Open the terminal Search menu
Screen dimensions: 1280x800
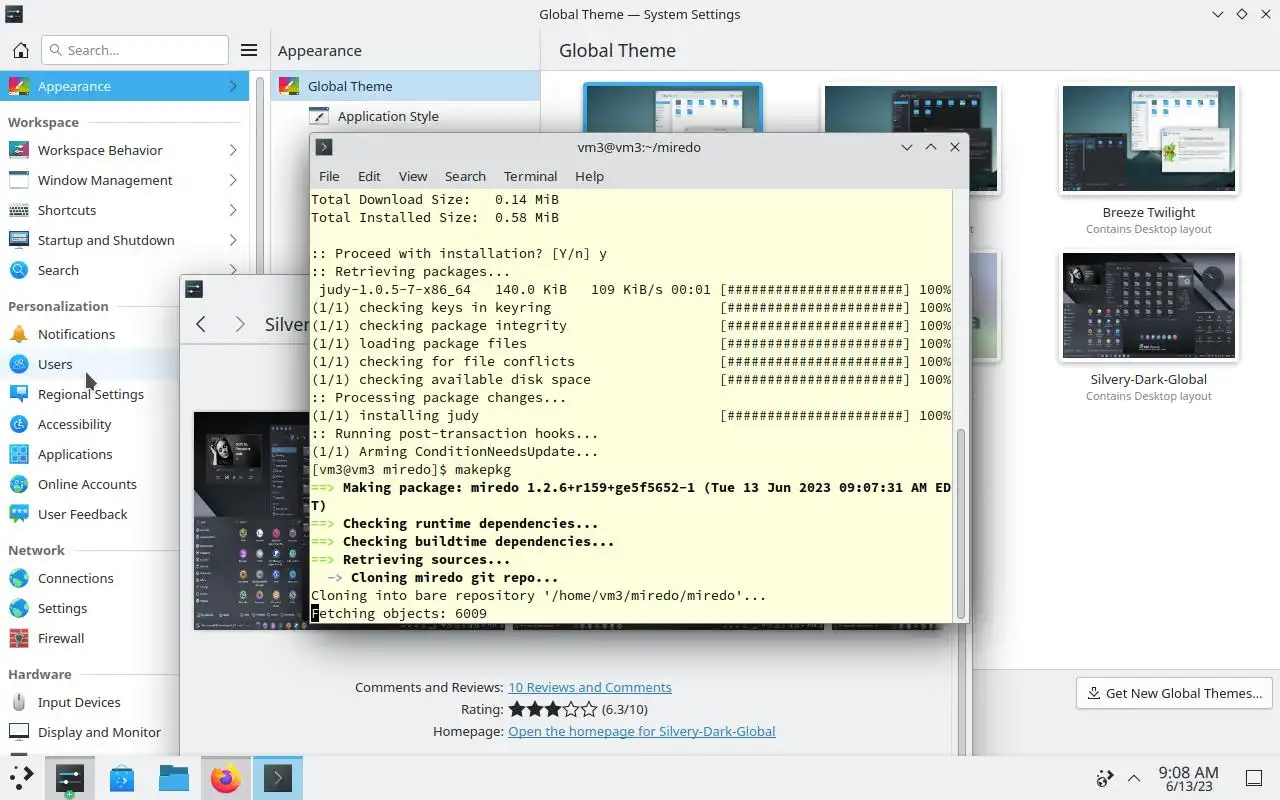(x=465, y=176)
